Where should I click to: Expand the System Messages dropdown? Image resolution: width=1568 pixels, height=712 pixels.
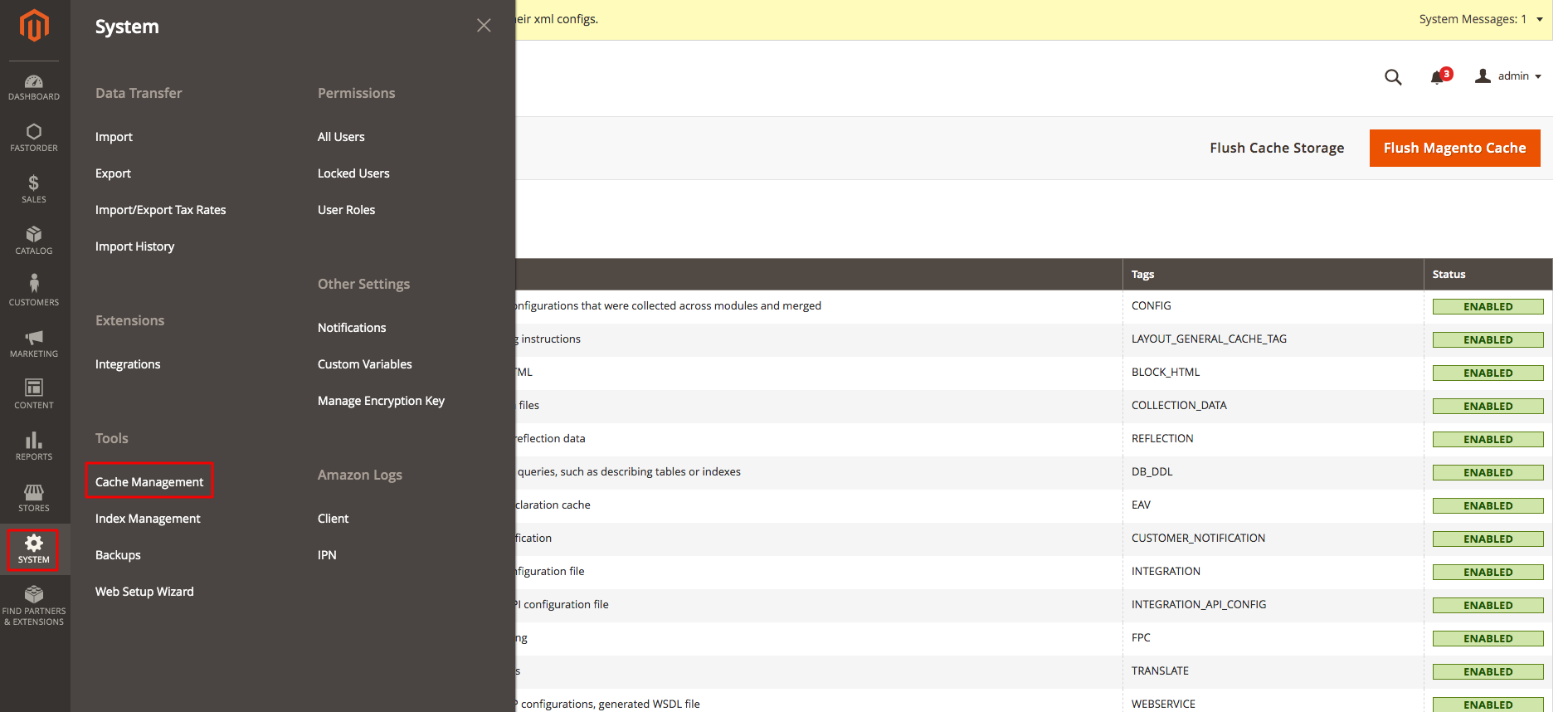1481,19
